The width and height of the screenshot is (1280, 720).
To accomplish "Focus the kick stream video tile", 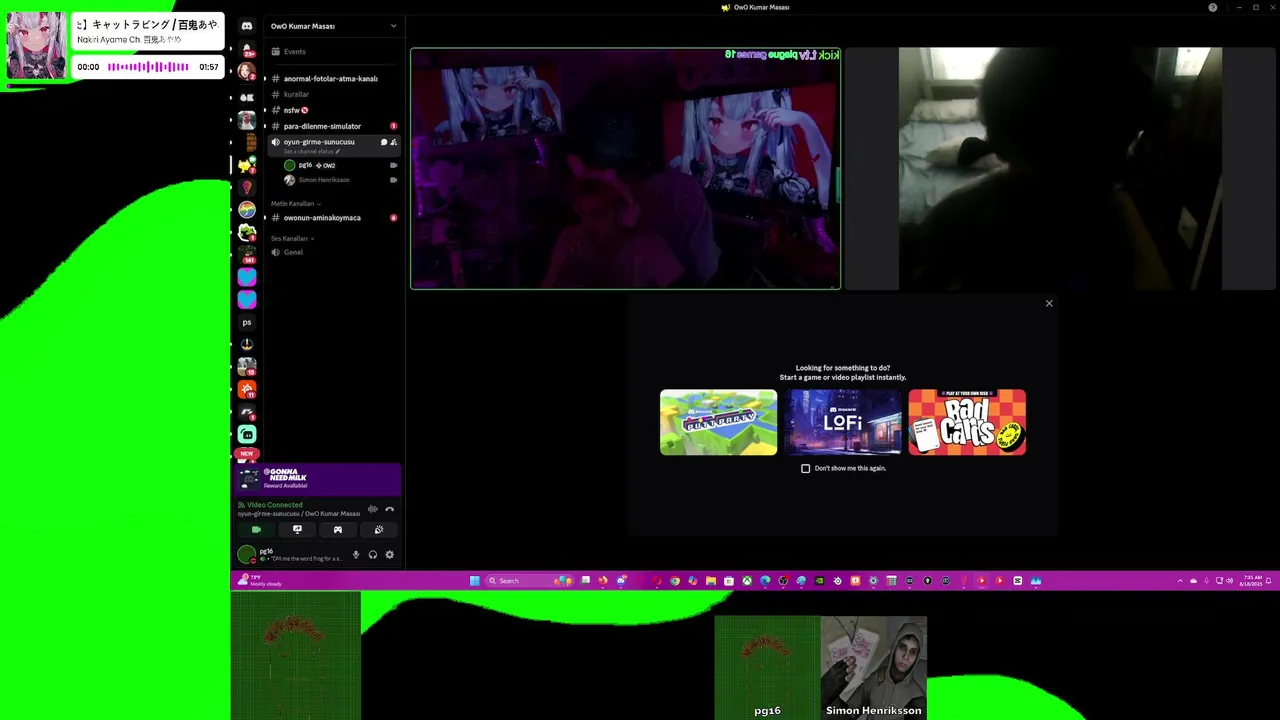I will tap(626, 169).
